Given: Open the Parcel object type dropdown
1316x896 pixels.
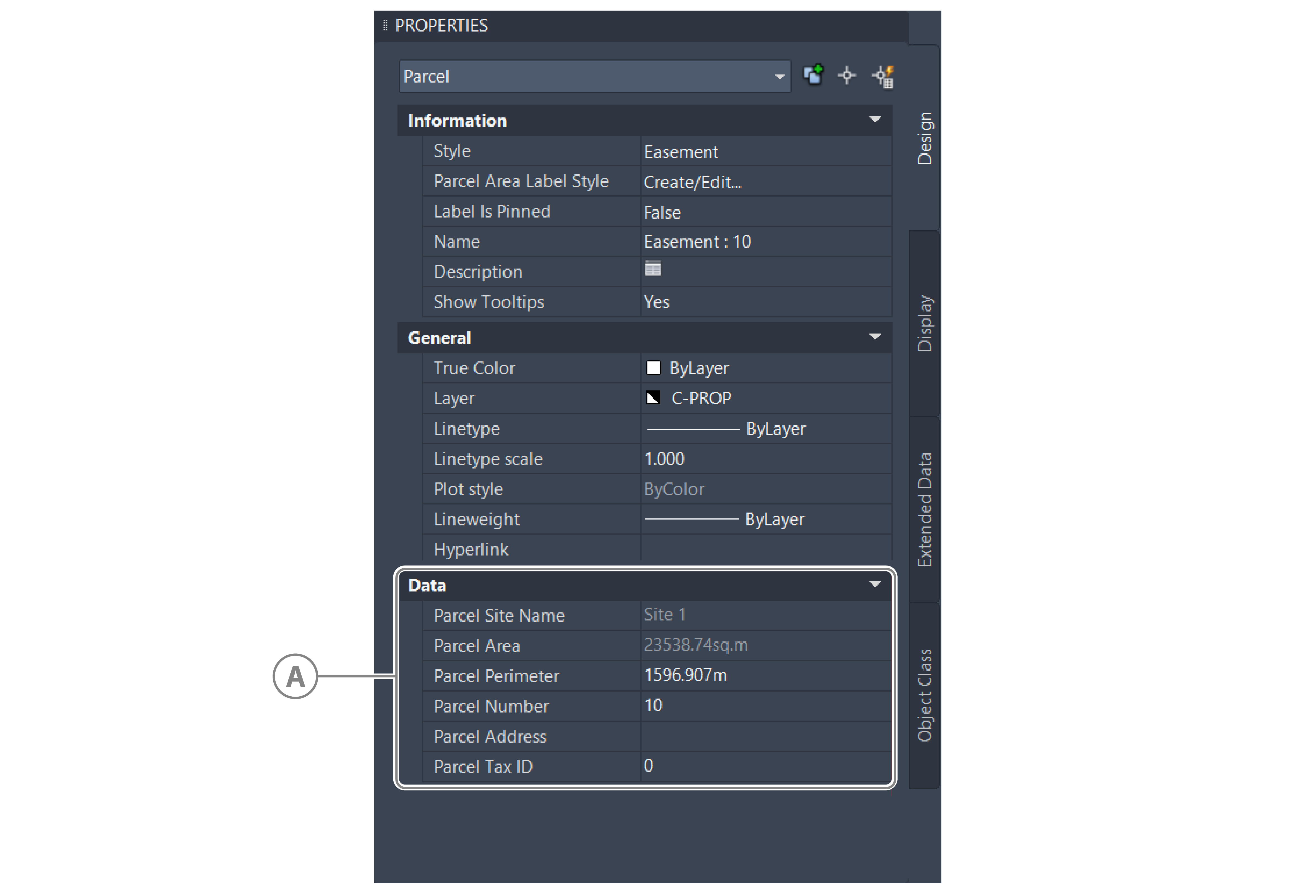Looking at the screenshot, I should point(779,76).
